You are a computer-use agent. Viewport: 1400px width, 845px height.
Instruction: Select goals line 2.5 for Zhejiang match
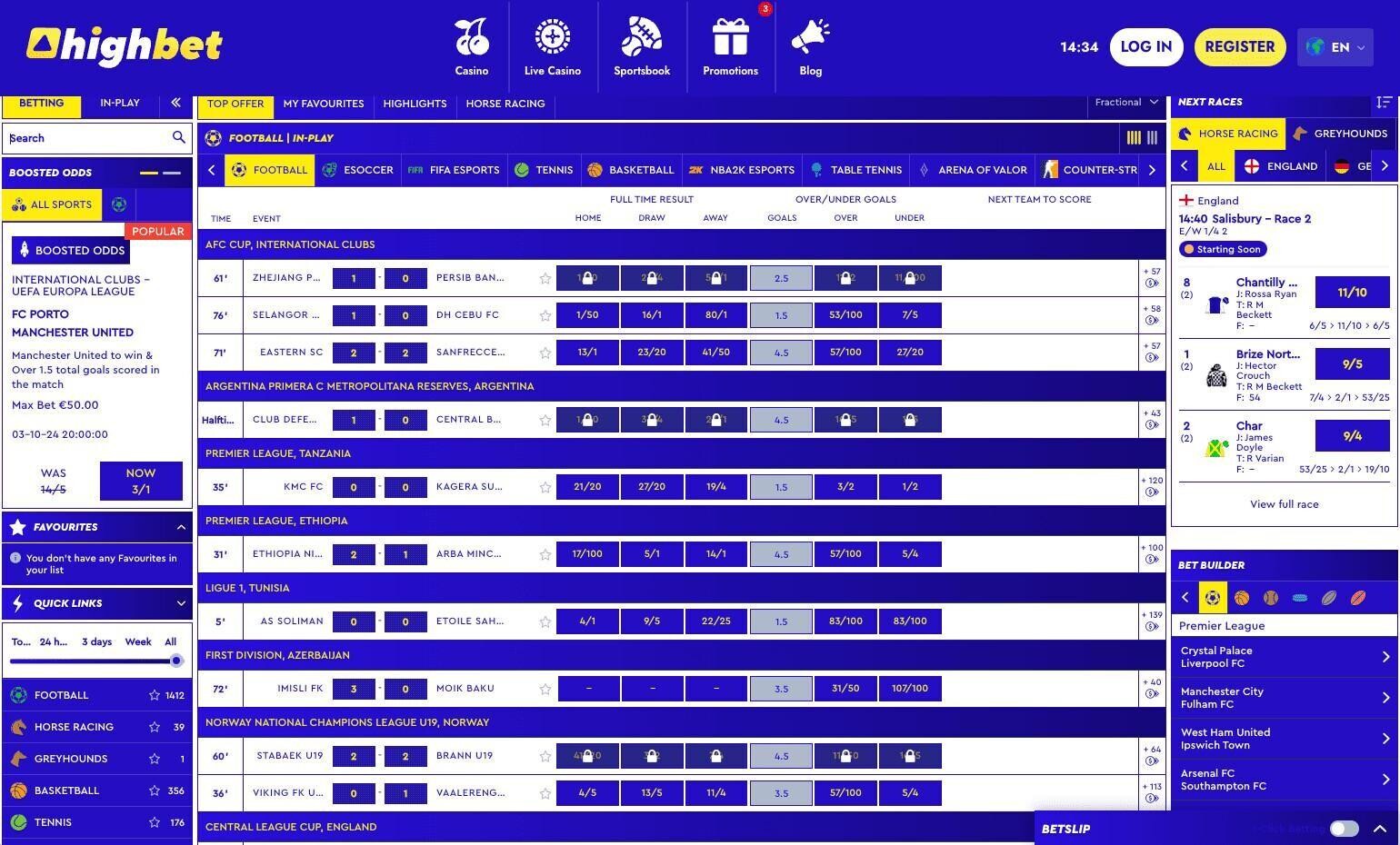[781, 278]
